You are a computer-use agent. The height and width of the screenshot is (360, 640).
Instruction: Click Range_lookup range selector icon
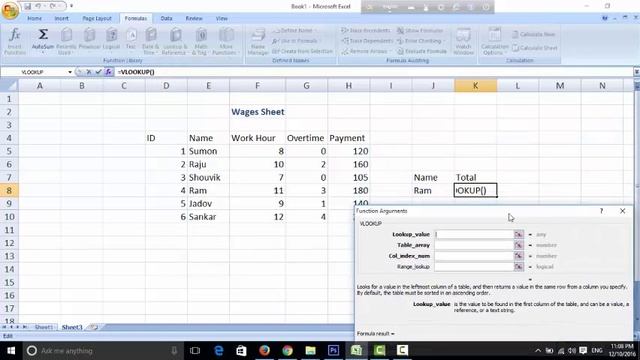point(518,267)
